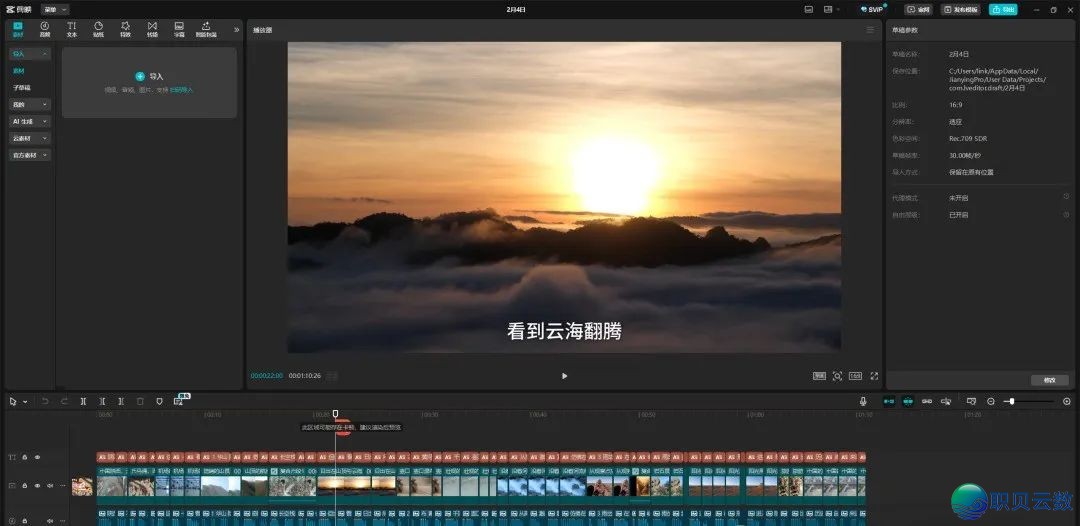
Task: Click the 发布模板 publish template button
Action: 960,10
